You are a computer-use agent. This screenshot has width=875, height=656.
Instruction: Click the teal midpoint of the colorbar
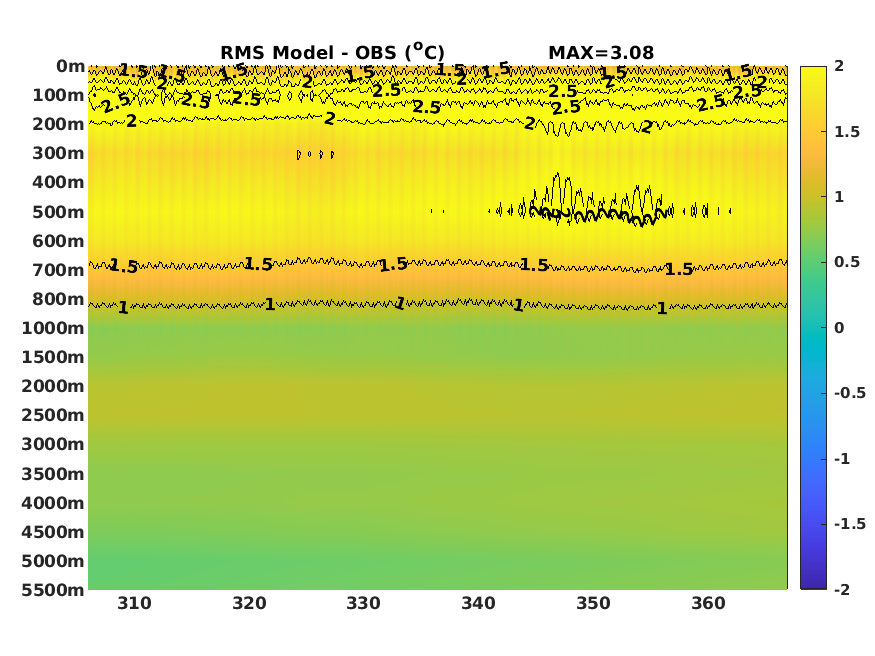pyautogui.click(x=813, y=328)
